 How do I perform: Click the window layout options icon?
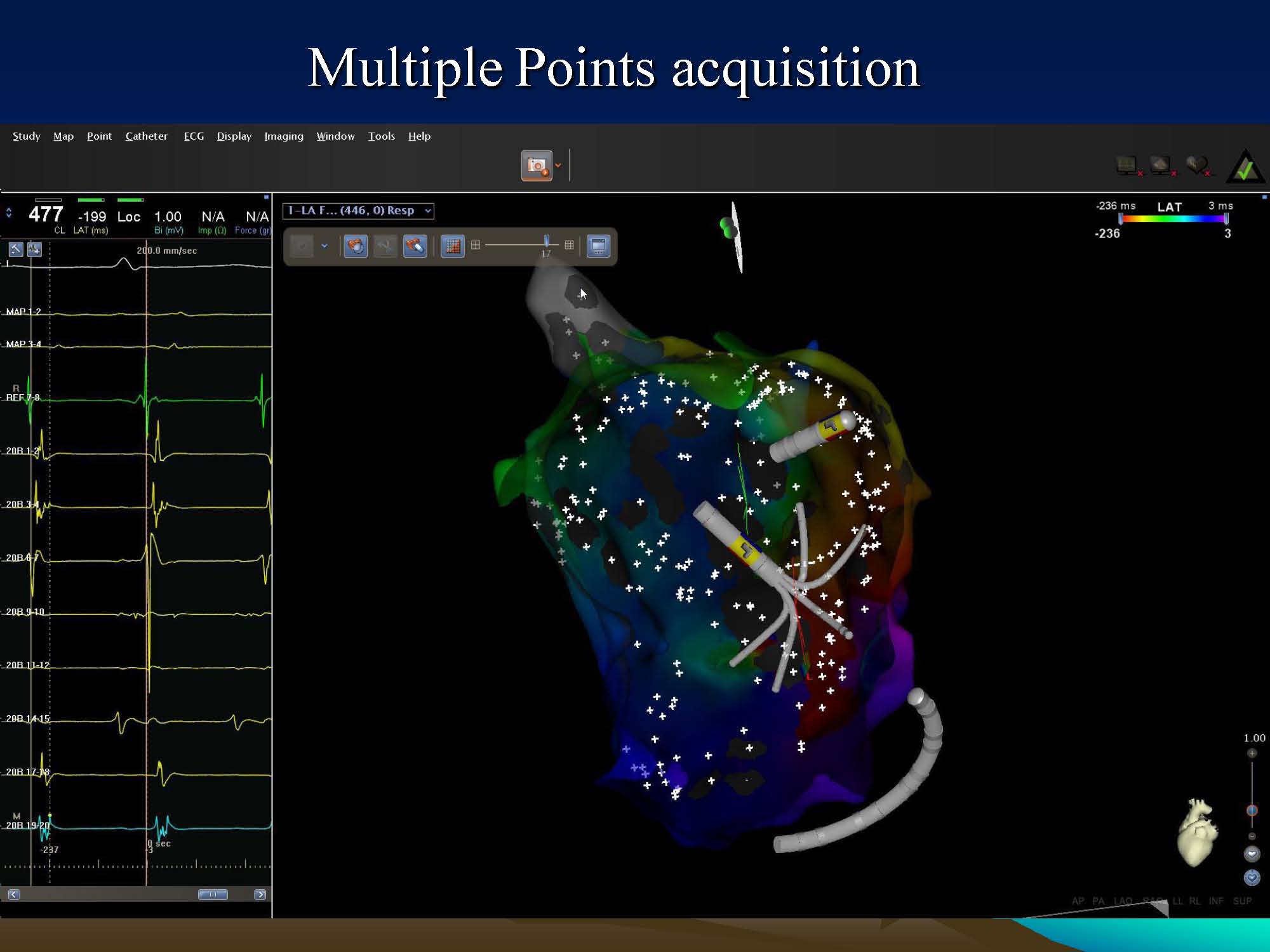[598, 246]
